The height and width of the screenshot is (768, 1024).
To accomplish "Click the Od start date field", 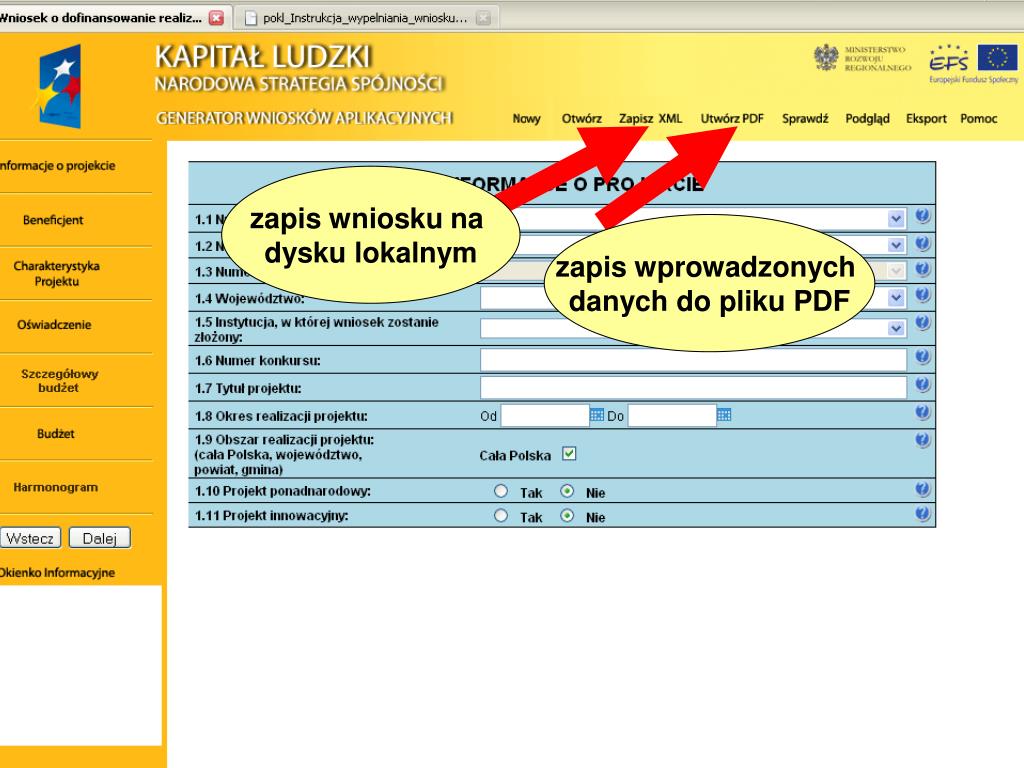I will pos(545,415).
